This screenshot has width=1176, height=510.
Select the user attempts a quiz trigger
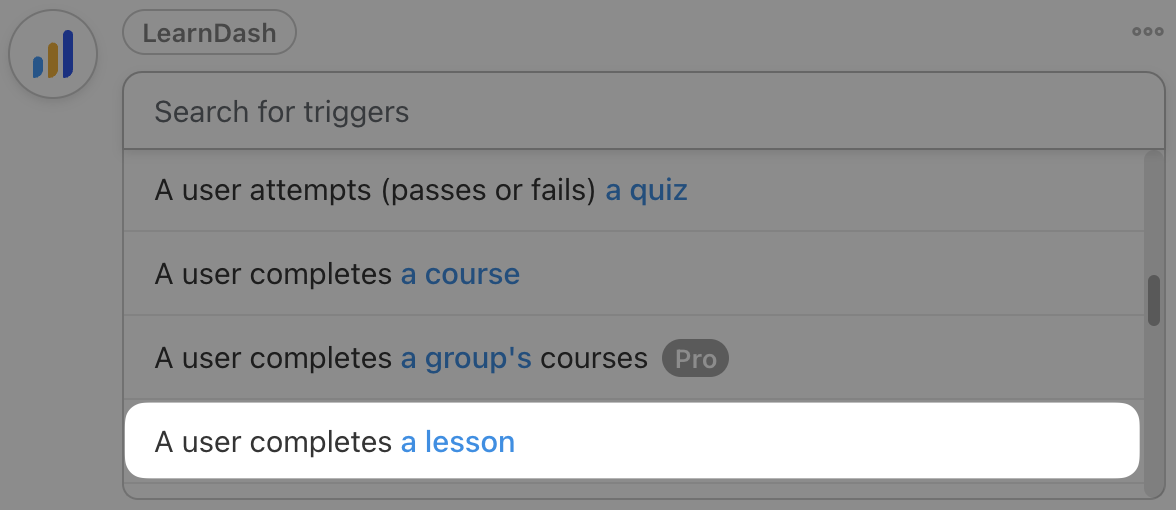point(420,190)
